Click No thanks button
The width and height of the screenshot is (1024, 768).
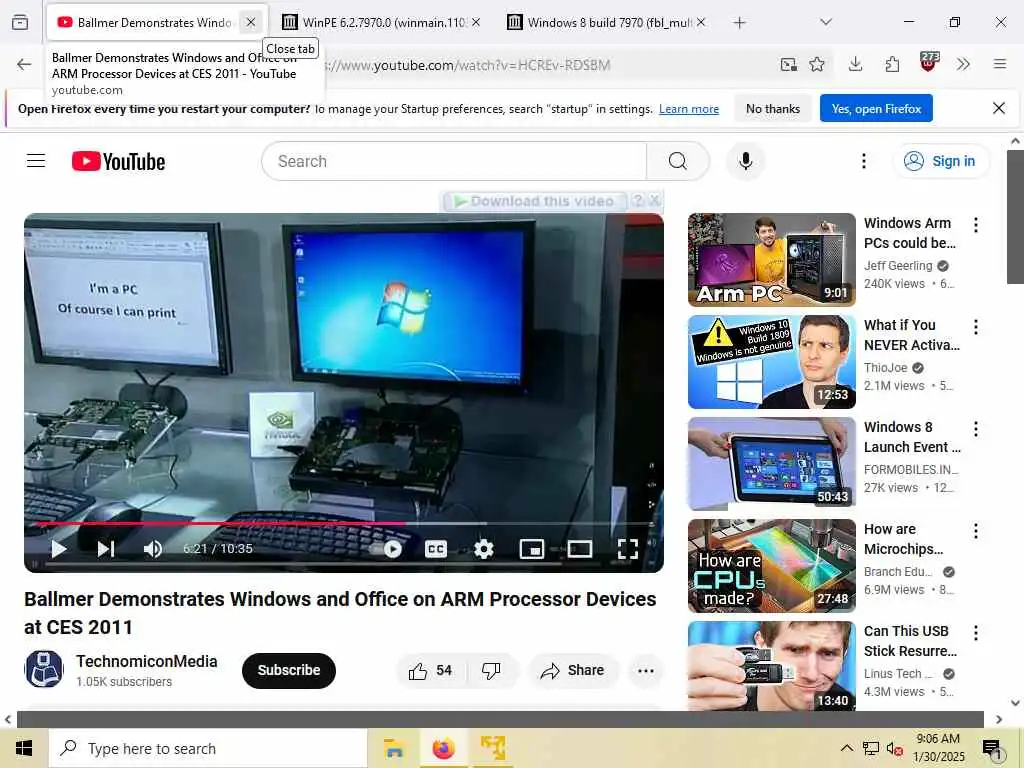point(773,108)
